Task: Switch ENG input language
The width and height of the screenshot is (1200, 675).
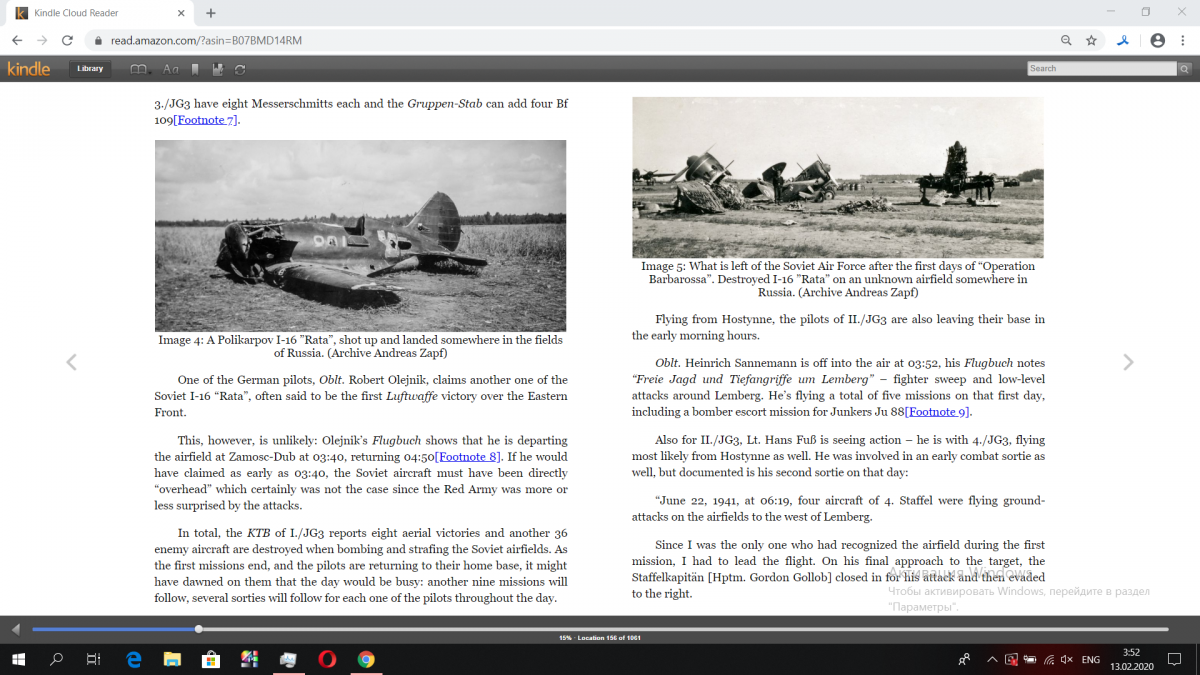Action: tap(1091, 659)
